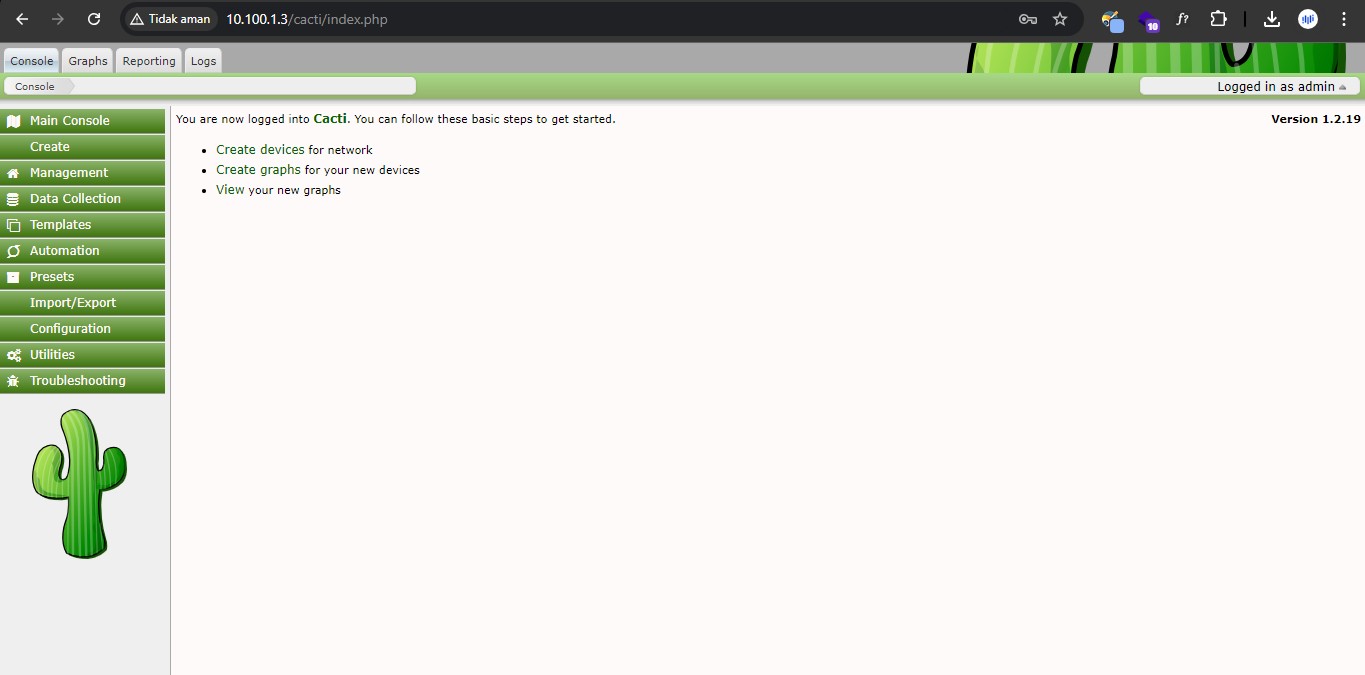Switch to the Reporting tab
1365x675 pixels.
[149, 61]
